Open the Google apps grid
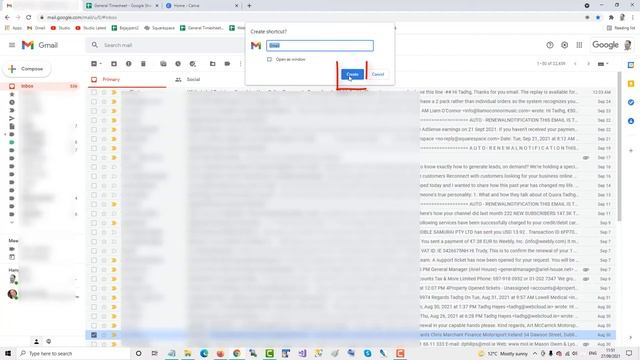Screen dimensions: 640x360 click(579, 45)
